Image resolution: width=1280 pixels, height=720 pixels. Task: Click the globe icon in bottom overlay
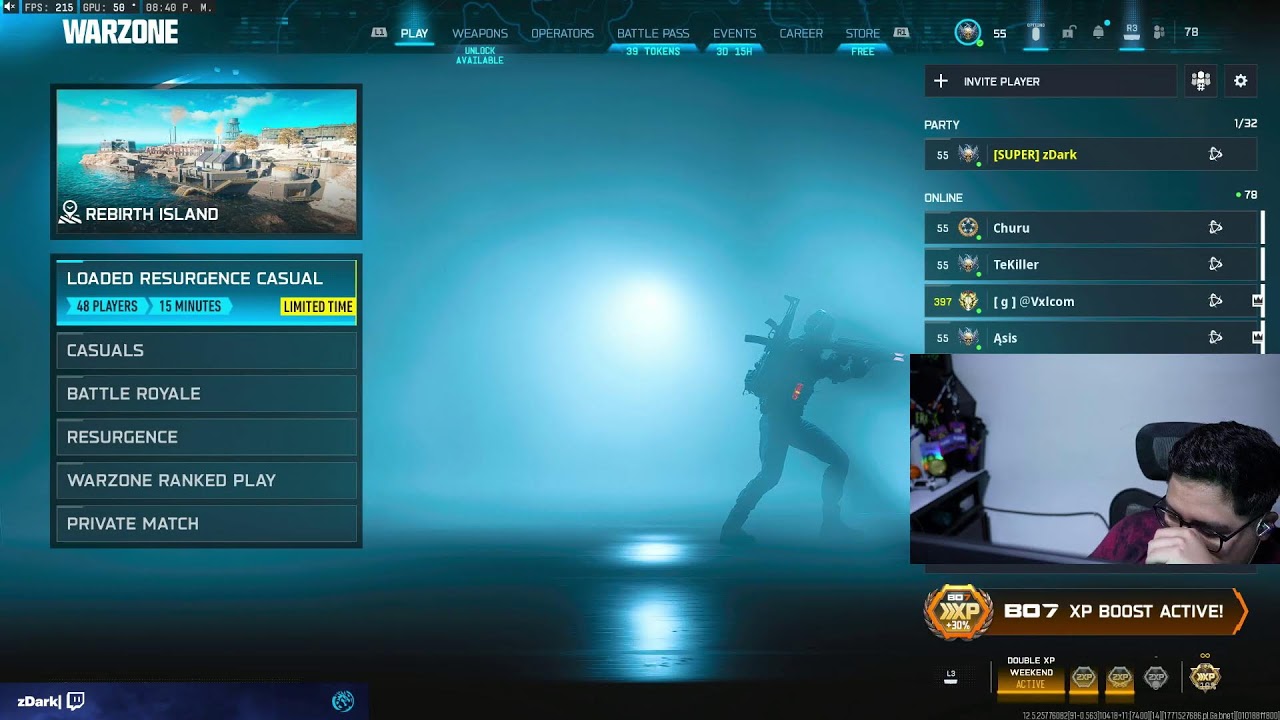pyautogui.click(x=343, y=701)
